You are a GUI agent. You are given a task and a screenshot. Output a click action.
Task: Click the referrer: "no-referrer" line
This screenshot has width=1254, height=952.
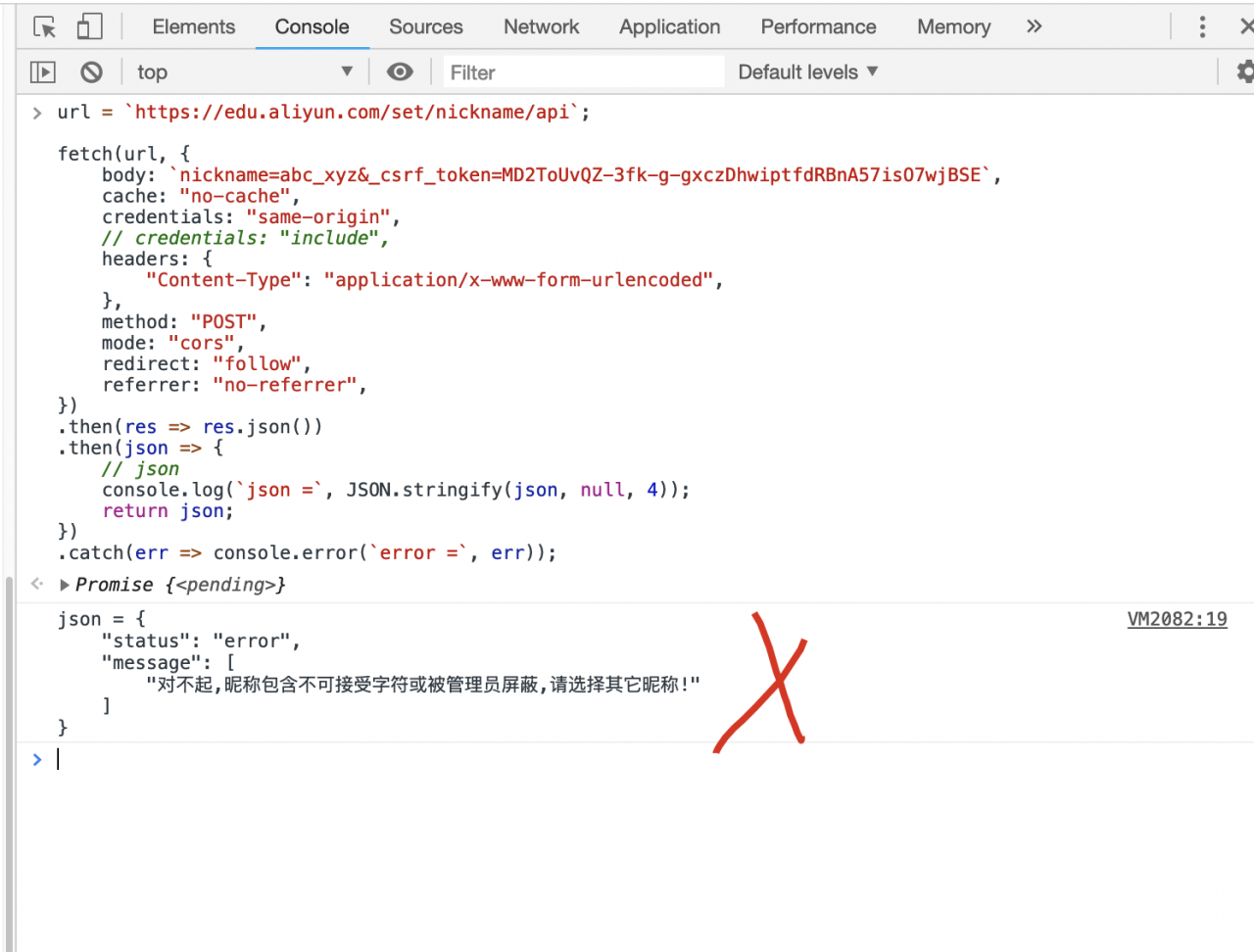tap(234, 385)
